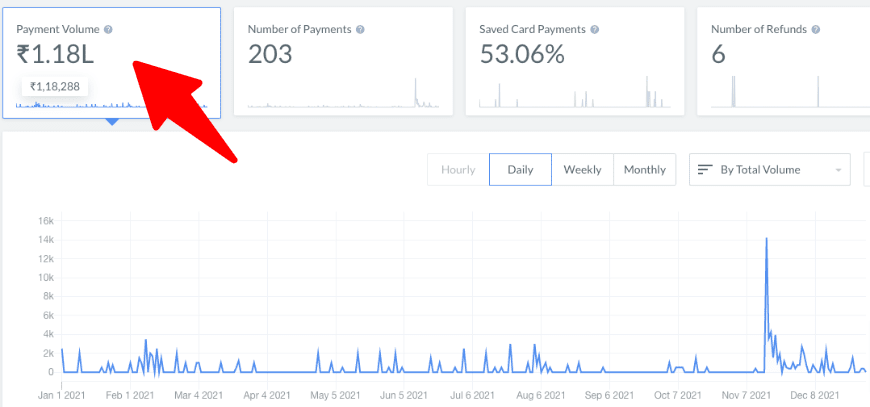The width and height of the screenshot is (870, 407).
Task: Click the Payment Volume card title
Action: pos(58,29)
